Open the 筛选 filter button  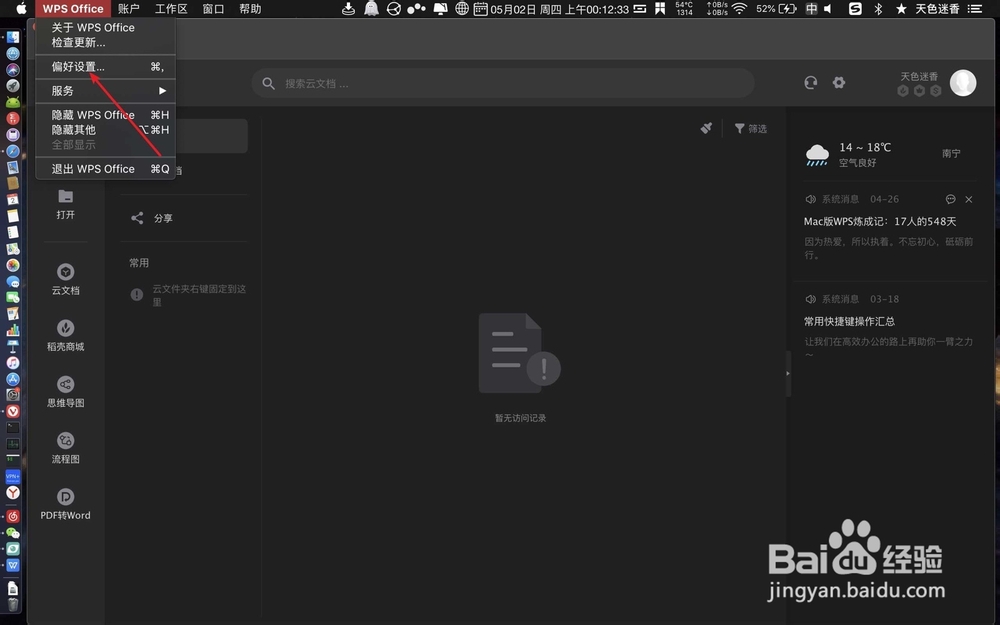coord(751,128)
